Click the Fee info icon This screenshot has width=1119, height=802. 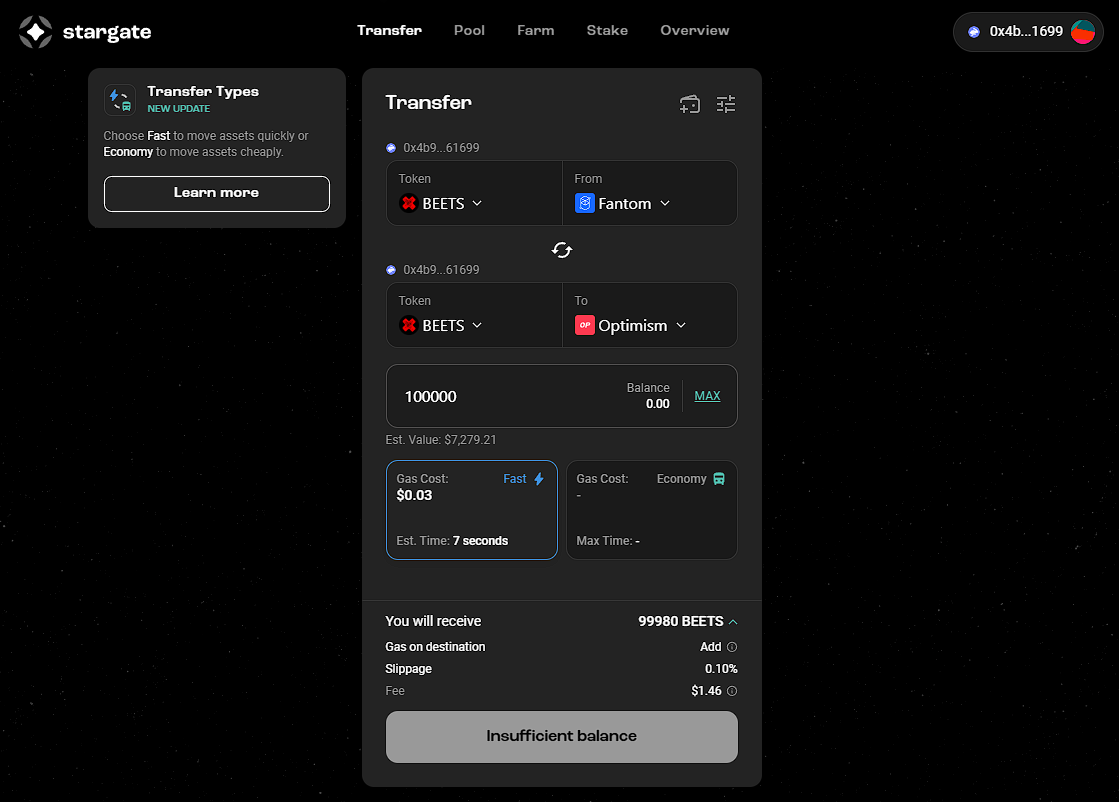(x=731, y=691)
